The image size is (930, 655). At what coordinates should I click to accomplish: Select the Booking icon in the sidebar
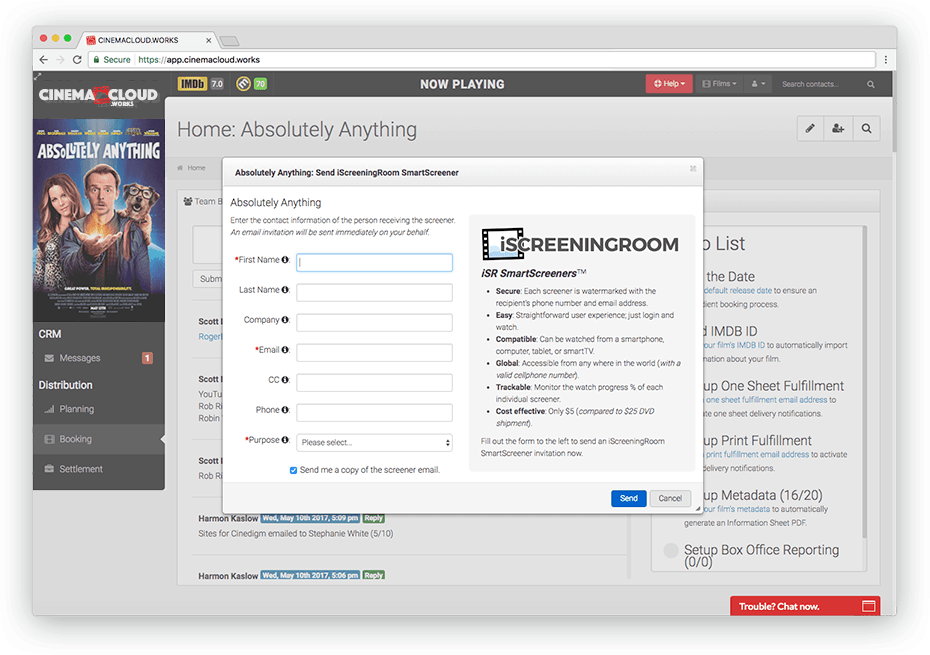[51, 440]
